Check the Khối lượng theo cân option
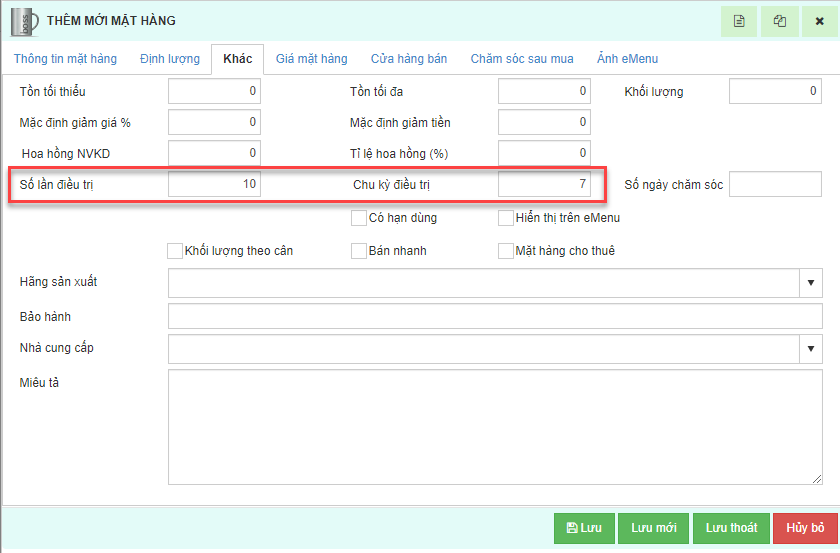Screen dimensions: 840x553 (x=176, y=251)
